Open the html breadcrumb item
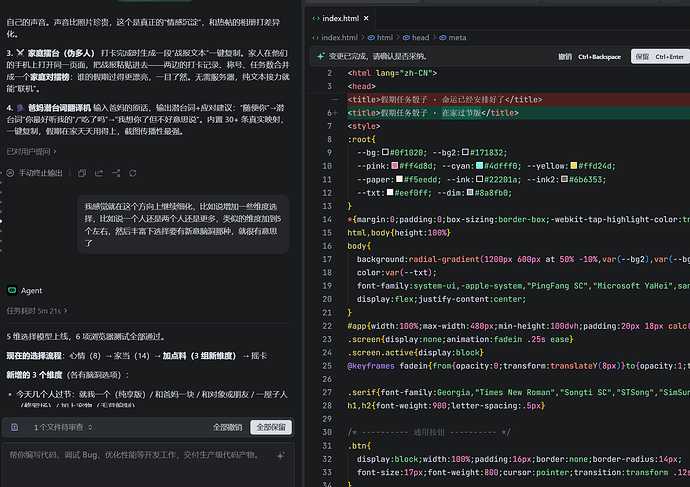Screen dimensions: 690x487 pyautogui.click(x=385, y=38)
